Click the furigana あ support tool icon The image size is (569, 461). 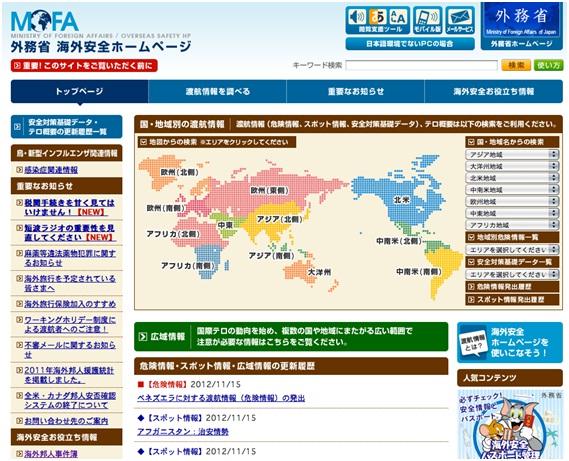[x=377, y=17]
